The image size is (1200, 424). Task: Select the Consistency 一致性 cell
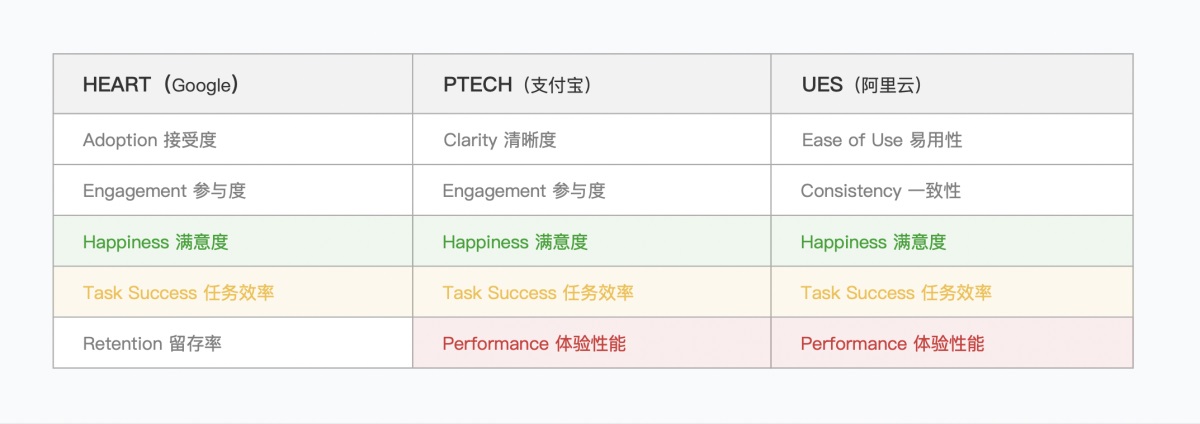coord(880,191)
